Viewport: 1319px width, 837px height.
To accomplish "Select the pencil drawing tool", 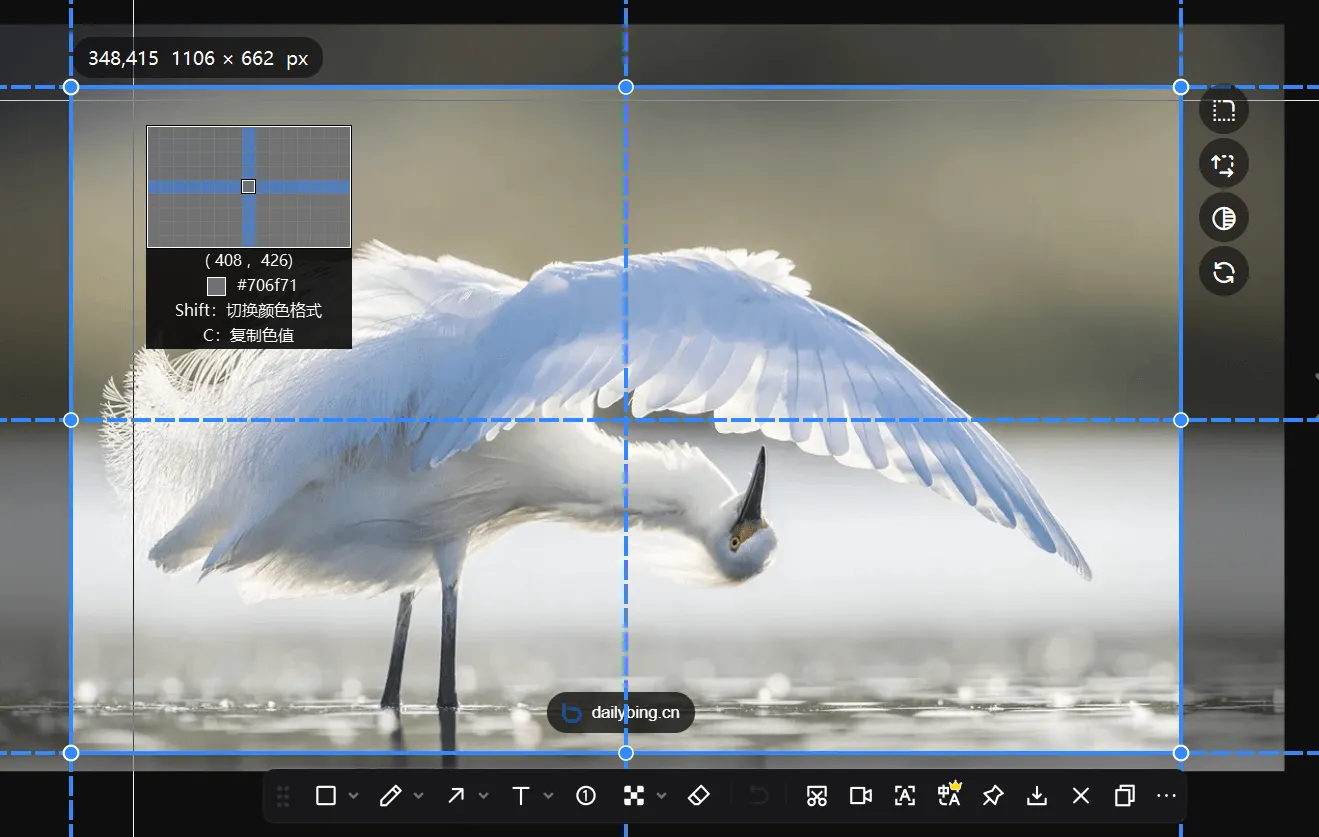I will coord(390,796).
